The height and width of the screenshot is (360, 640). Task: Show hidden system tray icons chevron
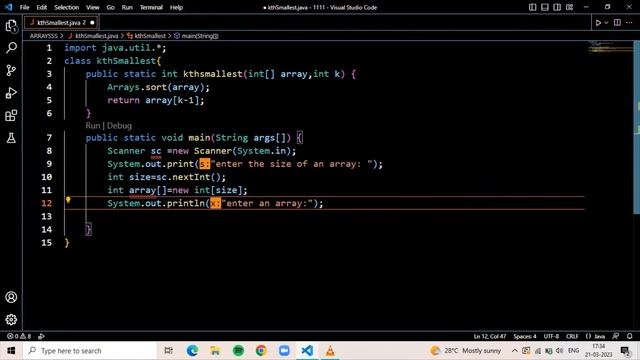515,351
